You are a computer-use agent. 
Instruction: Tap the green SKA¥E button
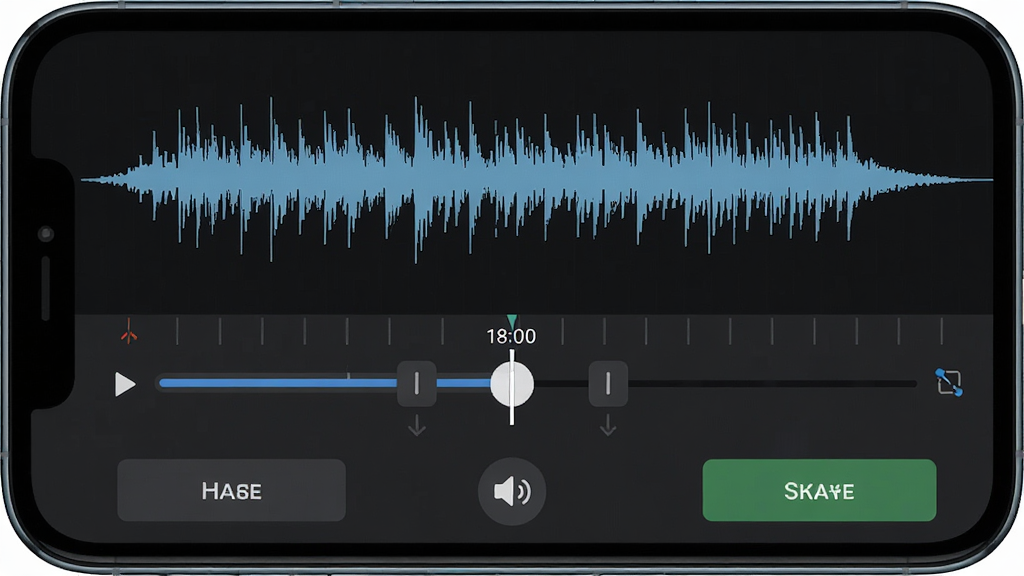819,490
